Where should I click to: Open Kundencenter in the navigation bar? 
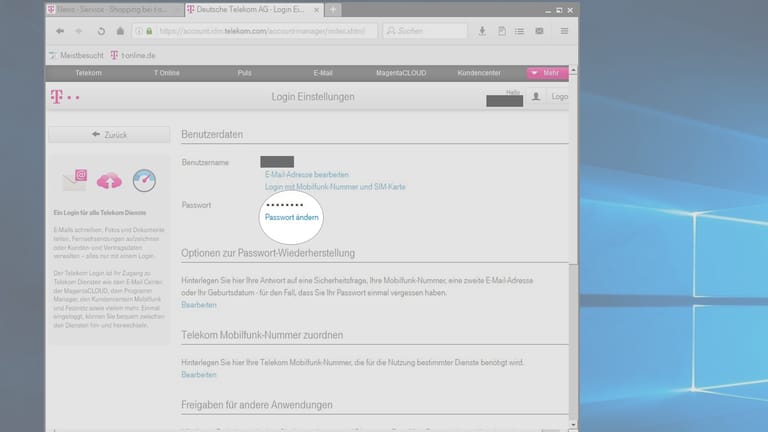(x=479, y=73)
